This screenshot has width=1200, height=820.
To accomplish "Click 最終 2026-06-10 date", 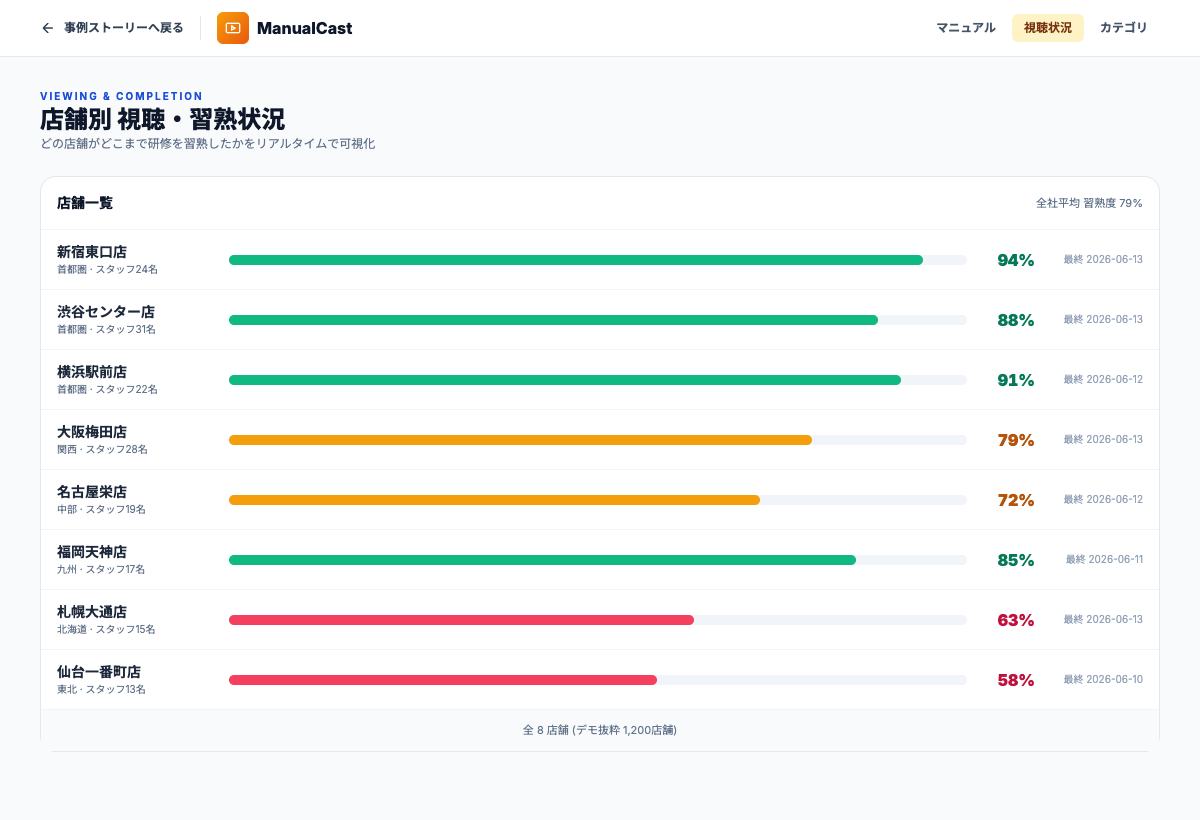I will tap(1103, 680).
